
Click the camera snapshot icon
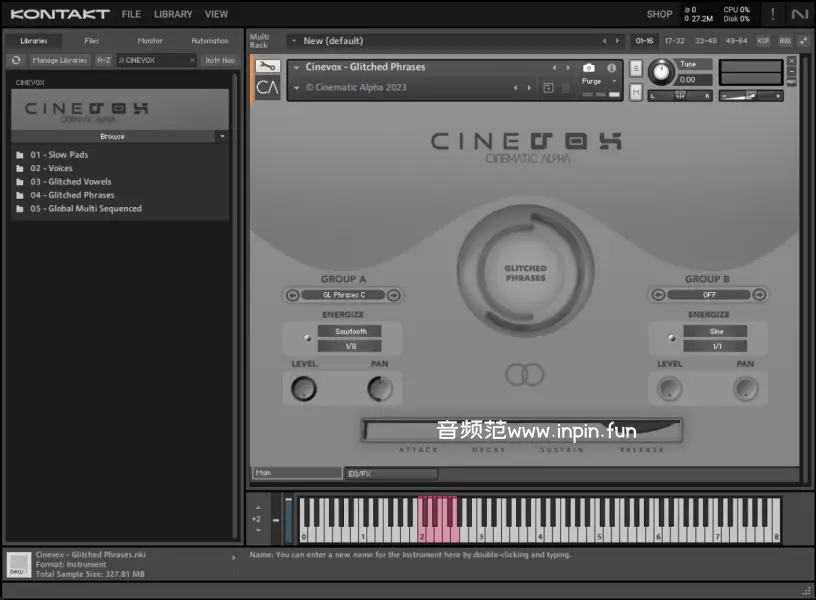(589, 68)
